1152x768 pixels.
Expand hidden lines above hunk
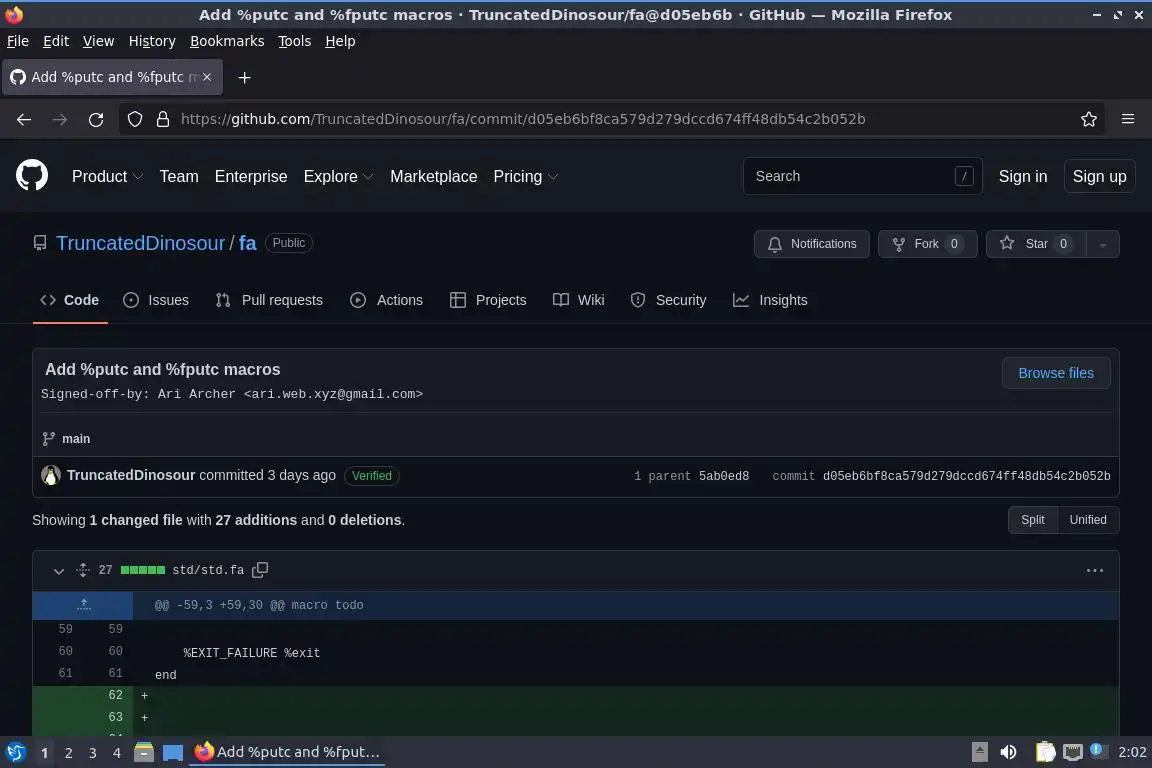83,605
